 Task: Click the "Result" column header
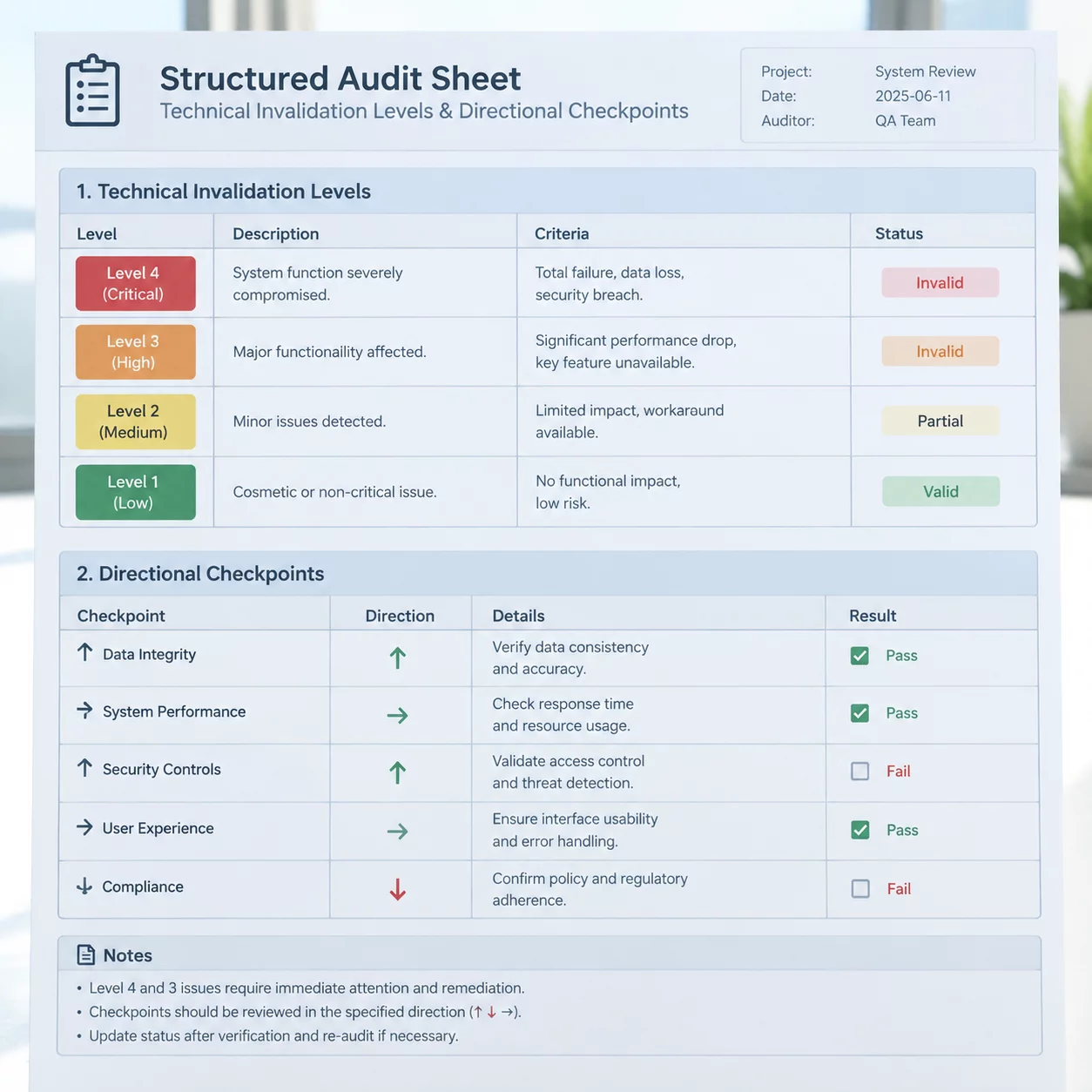pyautogui.click(x=873, y=616)
